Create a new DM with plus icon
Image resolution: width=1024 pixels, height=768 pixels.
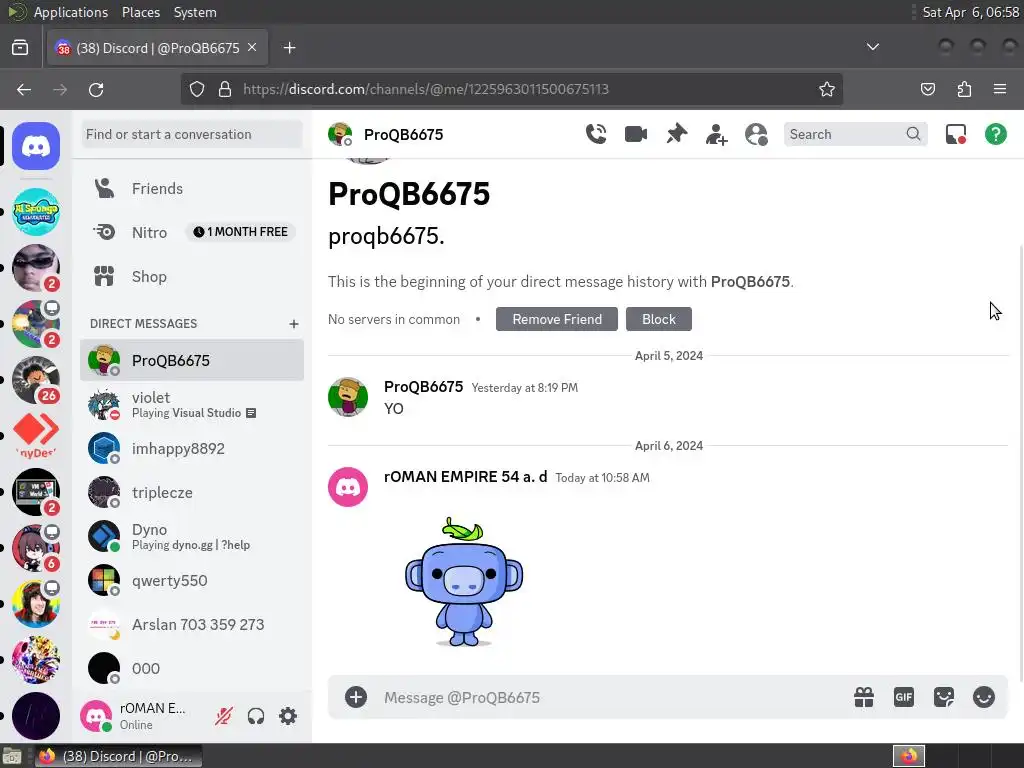(294, 324)
